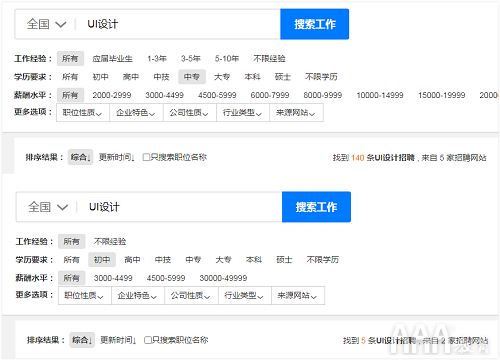Choose 大专 education in the upper panel
This screenshot has width=500, height=360.
(x=222, y=77)
